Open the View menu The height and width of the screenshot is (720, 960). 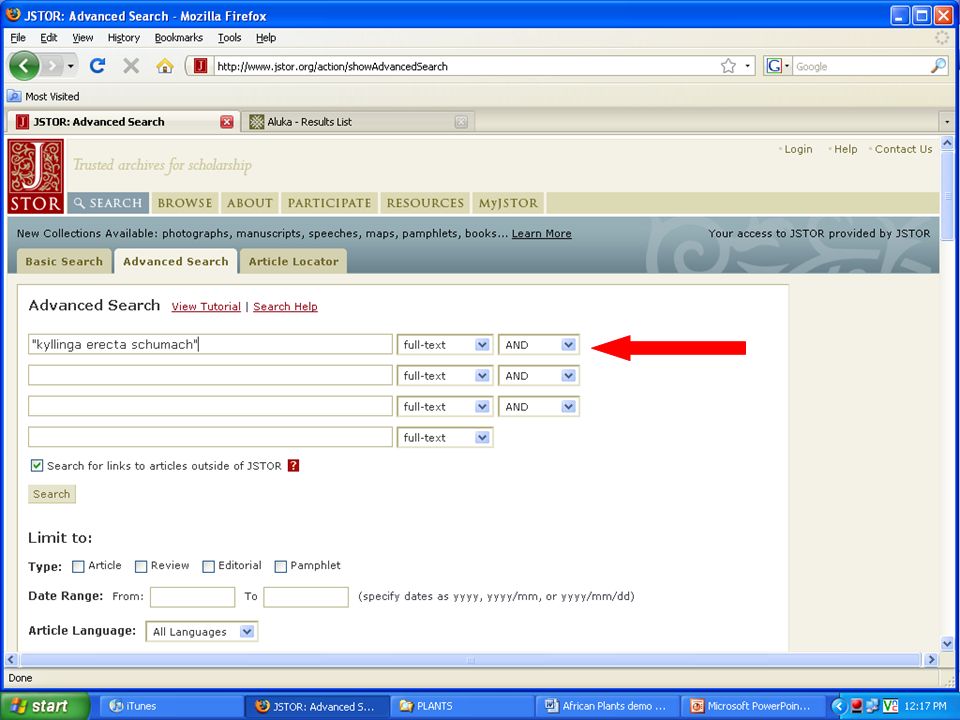point(83,37)
